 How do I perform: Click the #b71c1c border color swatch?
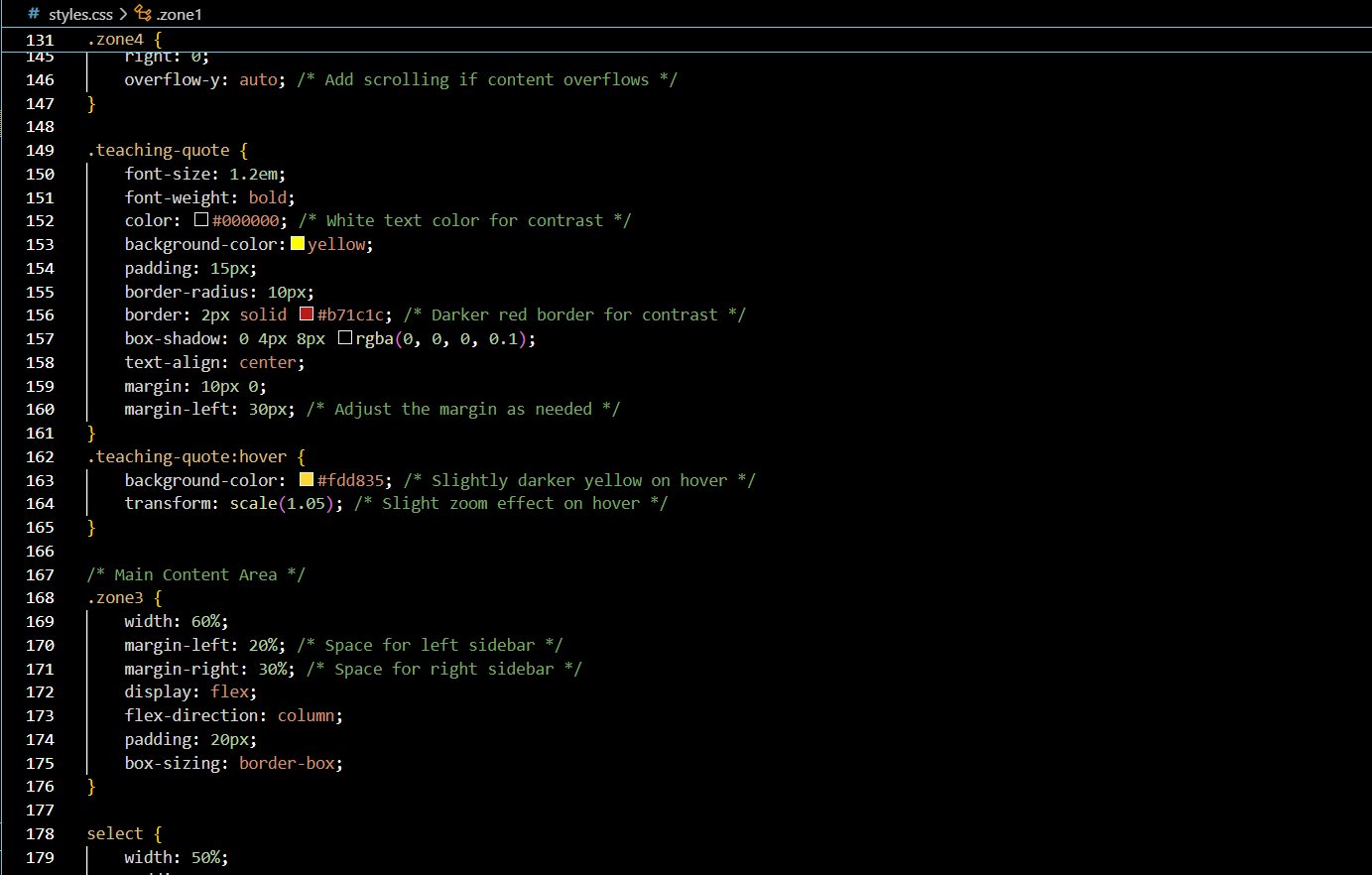(307, 314)
